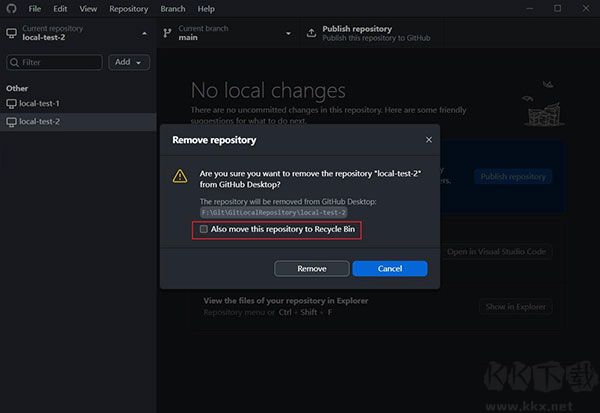Check Also move this repository to Recycle Bin
Image resolution: width=600 pixels, height=413 pixels.
[x=204, y=229]
